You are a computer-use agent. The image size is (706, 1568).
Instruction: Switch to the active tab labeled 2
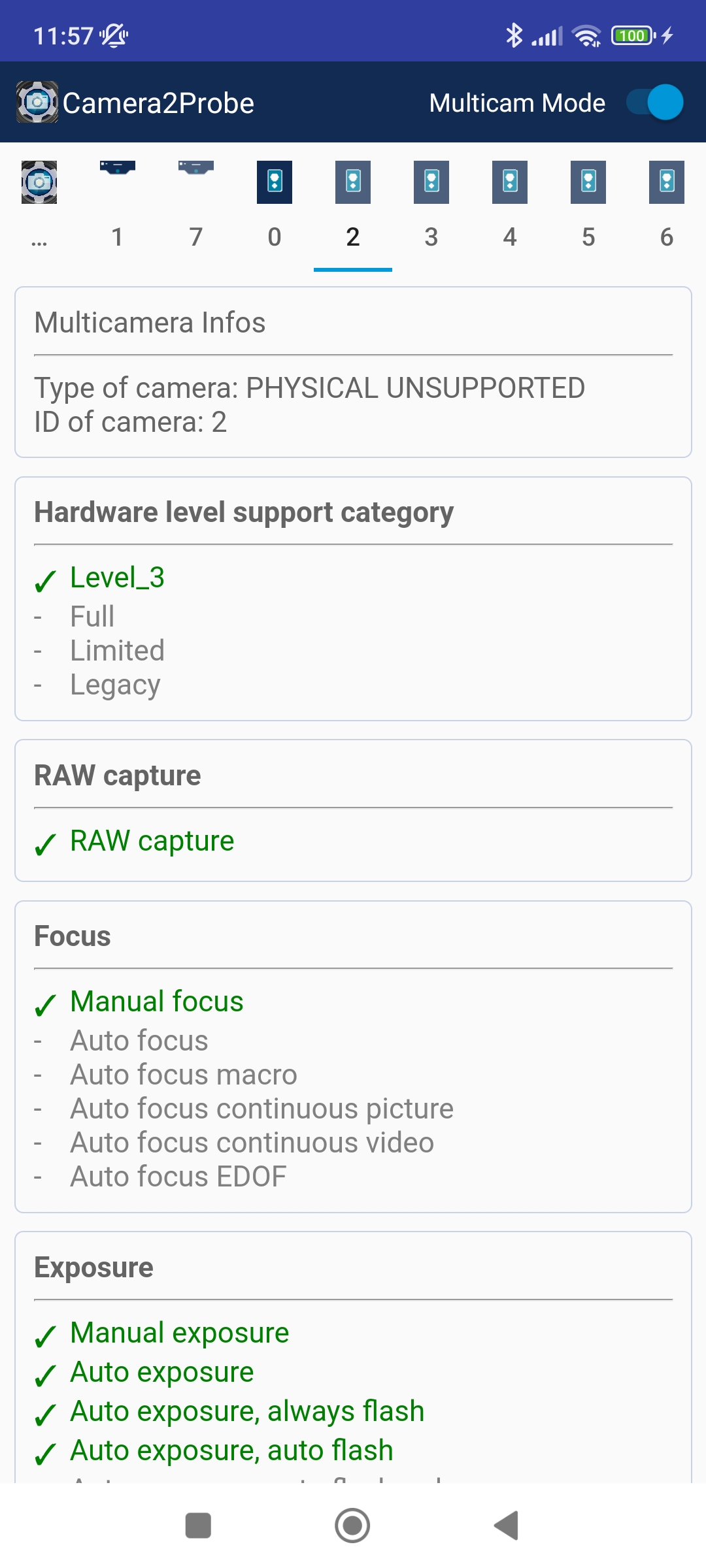353,237
